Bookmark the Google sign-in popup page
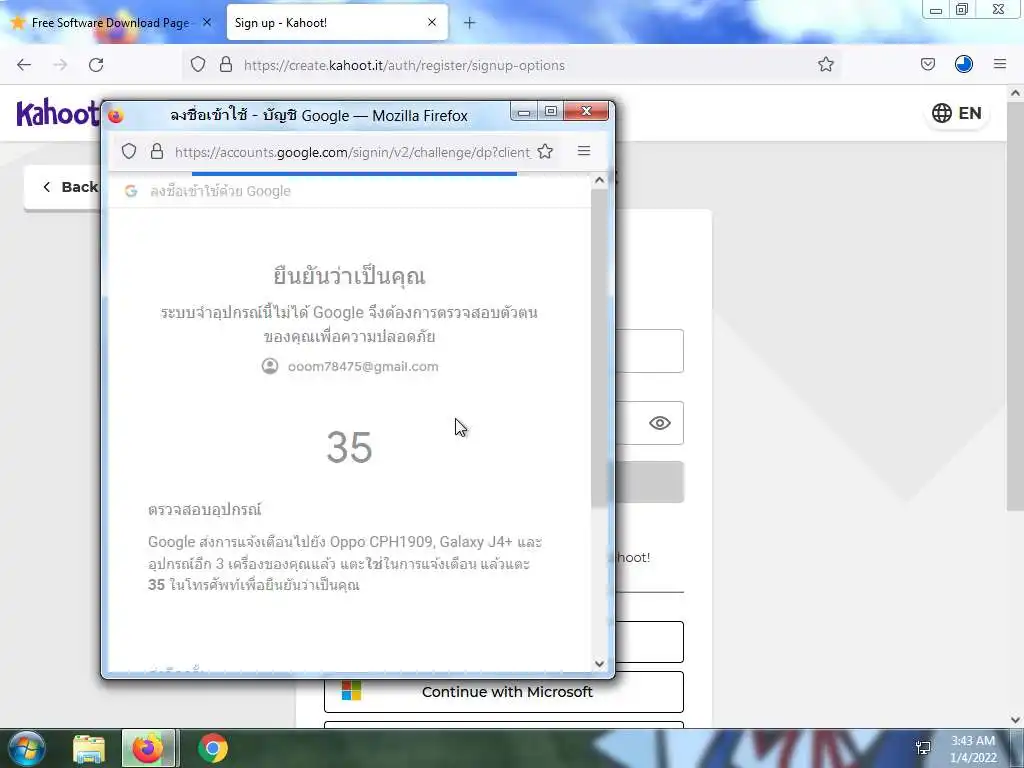 [545, 152]
